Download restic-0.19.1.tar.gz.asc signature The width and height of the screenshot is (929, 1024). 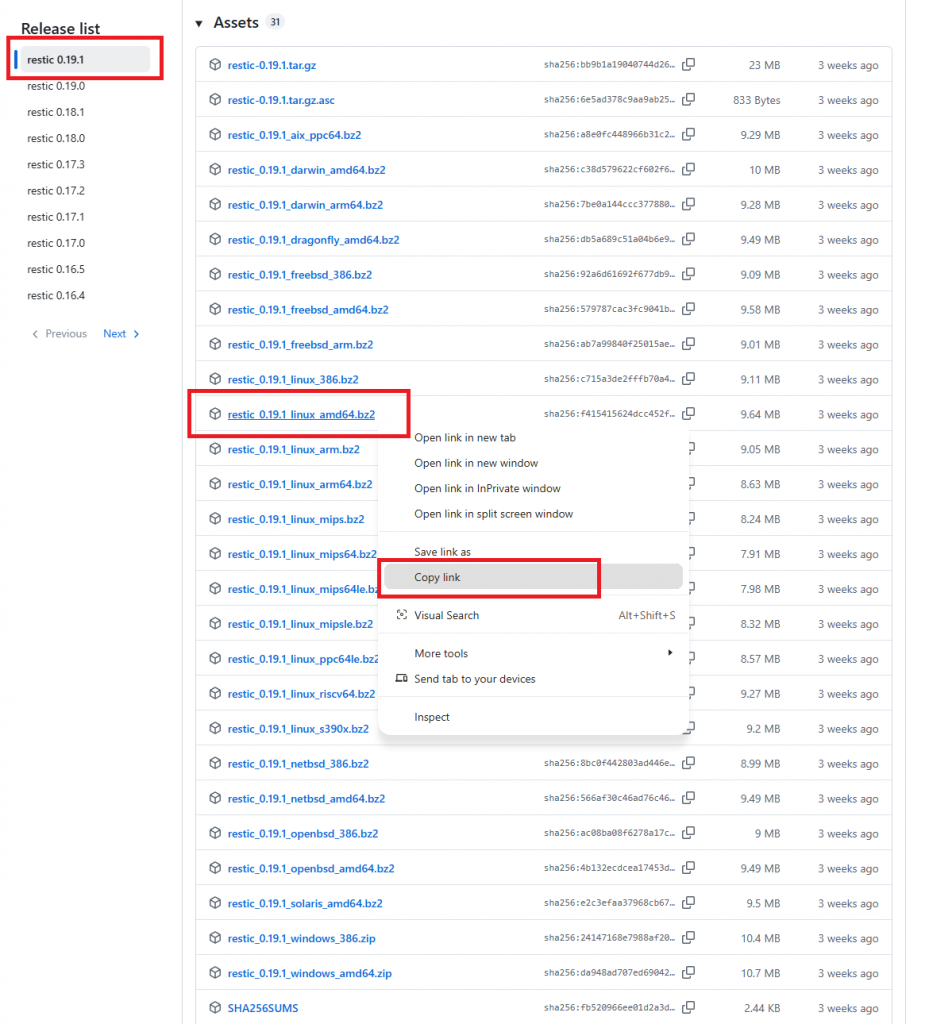(281, 99)
